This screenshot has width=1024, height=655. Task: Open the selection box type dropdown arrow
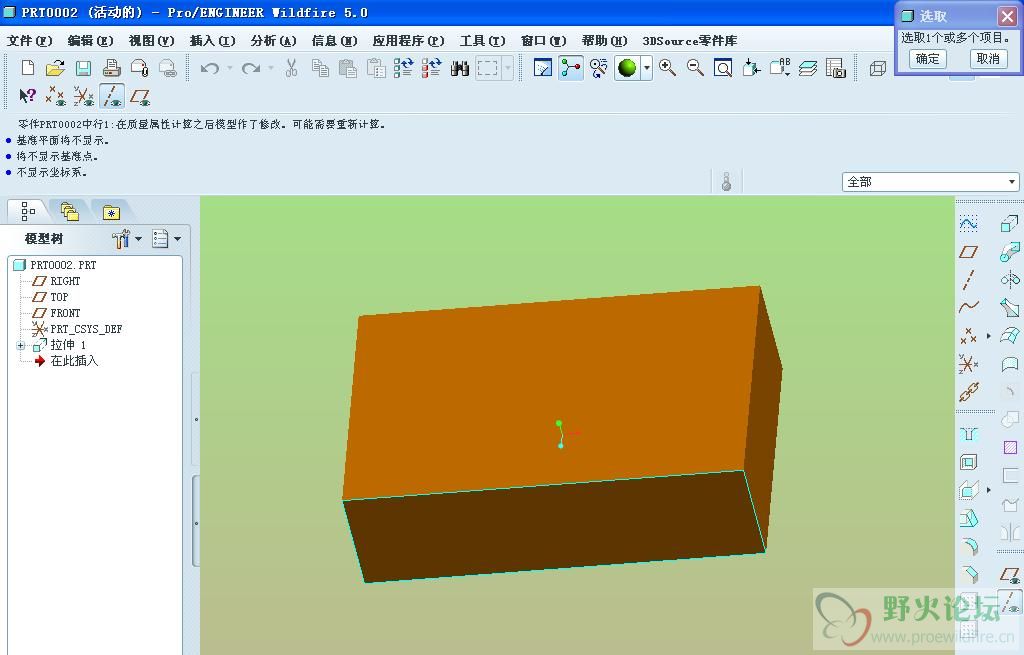[507, 68]
